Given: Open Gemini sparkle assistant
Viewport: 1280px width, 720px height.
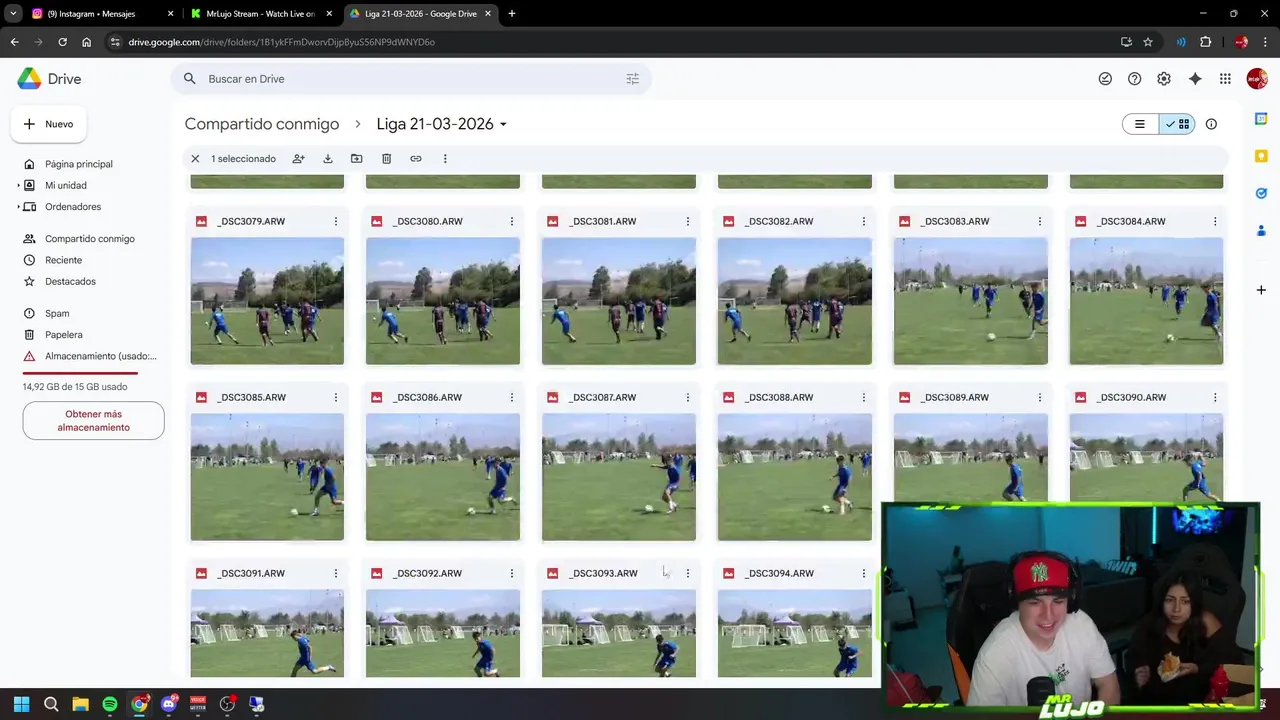Looking at the screenshot, I should coord(1195,79).
